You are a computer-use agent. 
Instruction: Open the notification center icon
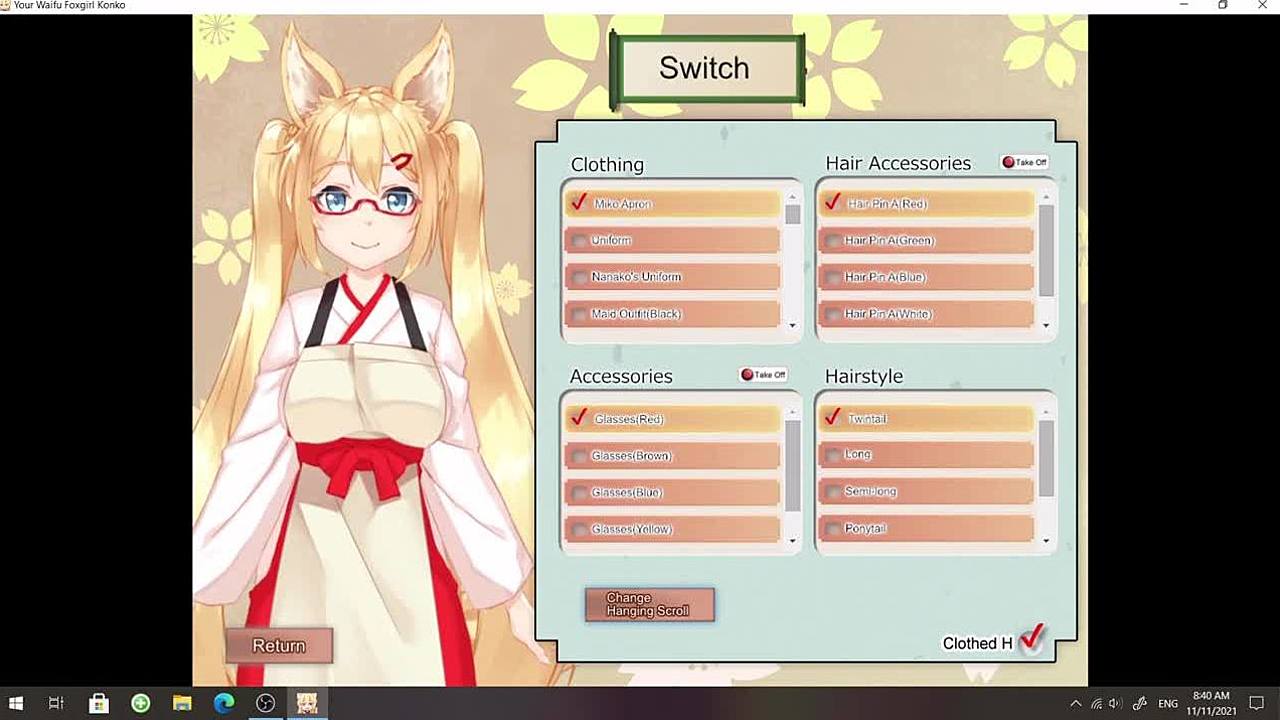1257,704
